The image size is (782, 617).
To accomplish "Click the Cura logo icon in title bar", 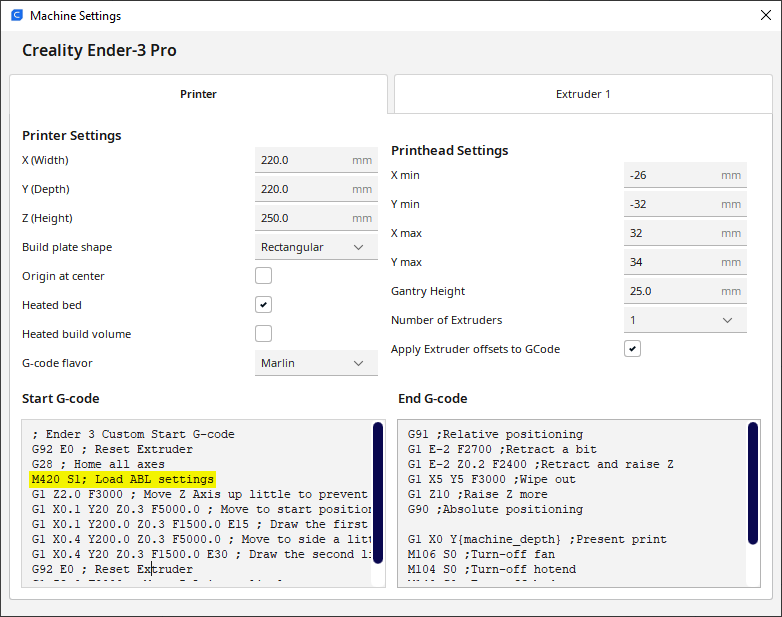I will [x=17, y=15].
